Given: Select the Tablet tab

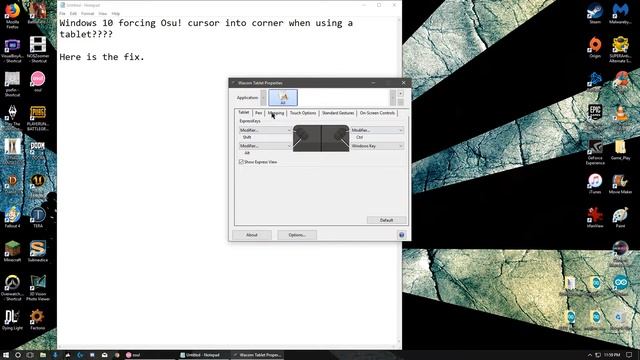Looking at the screenshot, I should [x=244, y=112].
